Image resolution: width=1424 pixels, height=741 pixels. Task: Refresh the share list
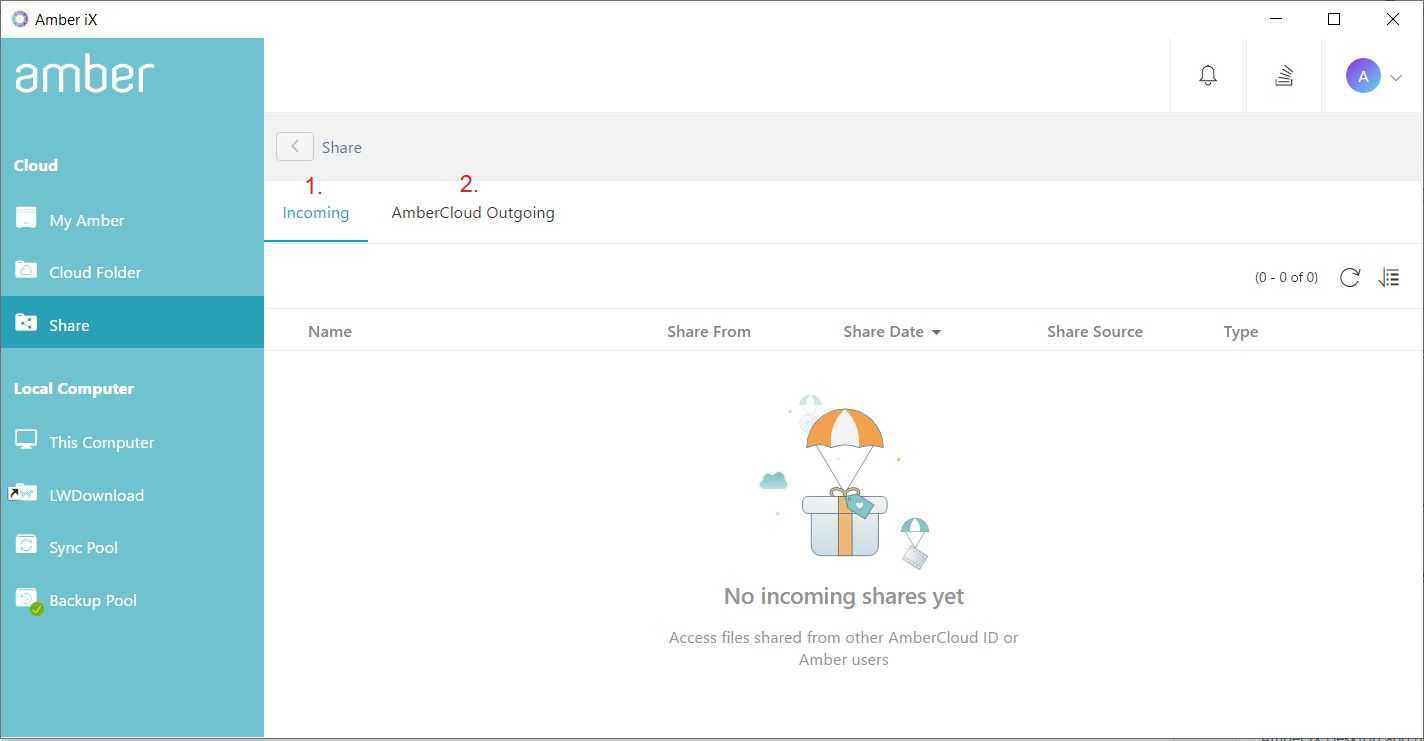click(x=1350, y=277)
